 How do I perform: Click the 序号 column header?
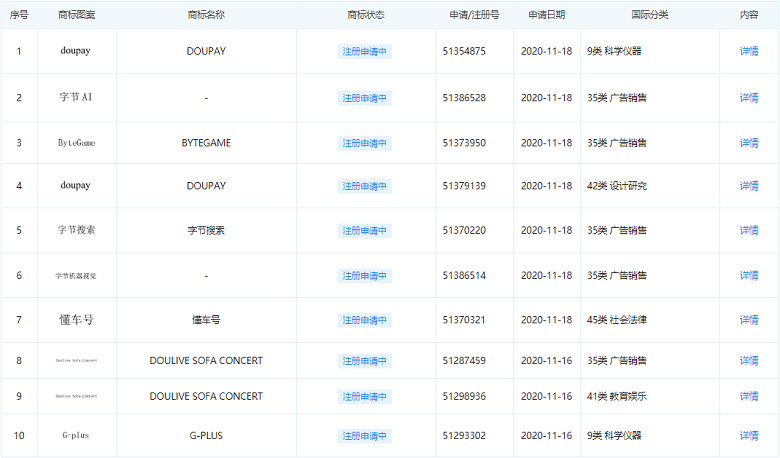point(19,15)
